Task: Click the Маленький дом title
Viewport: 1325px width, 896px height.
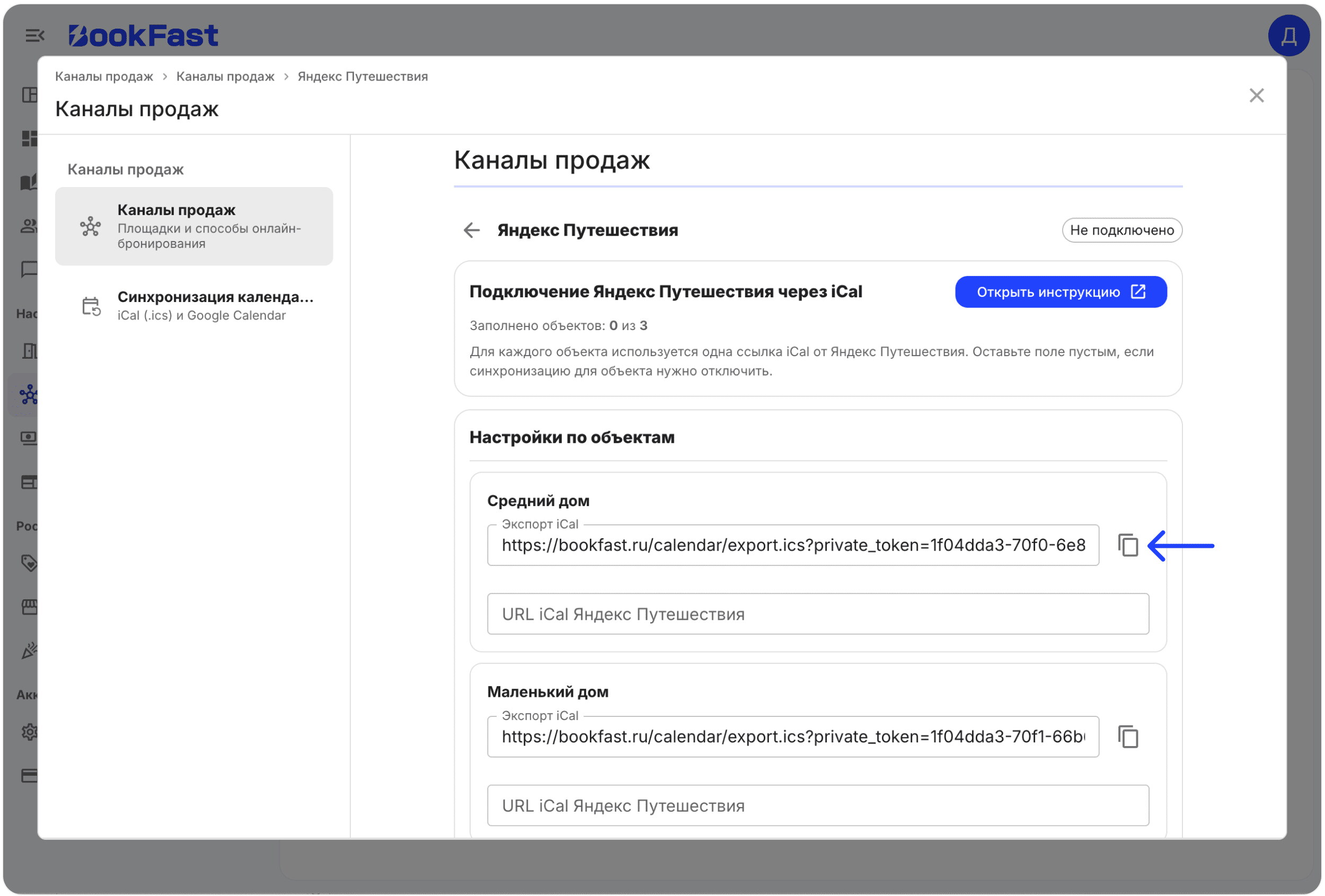Action: point(548,692)
